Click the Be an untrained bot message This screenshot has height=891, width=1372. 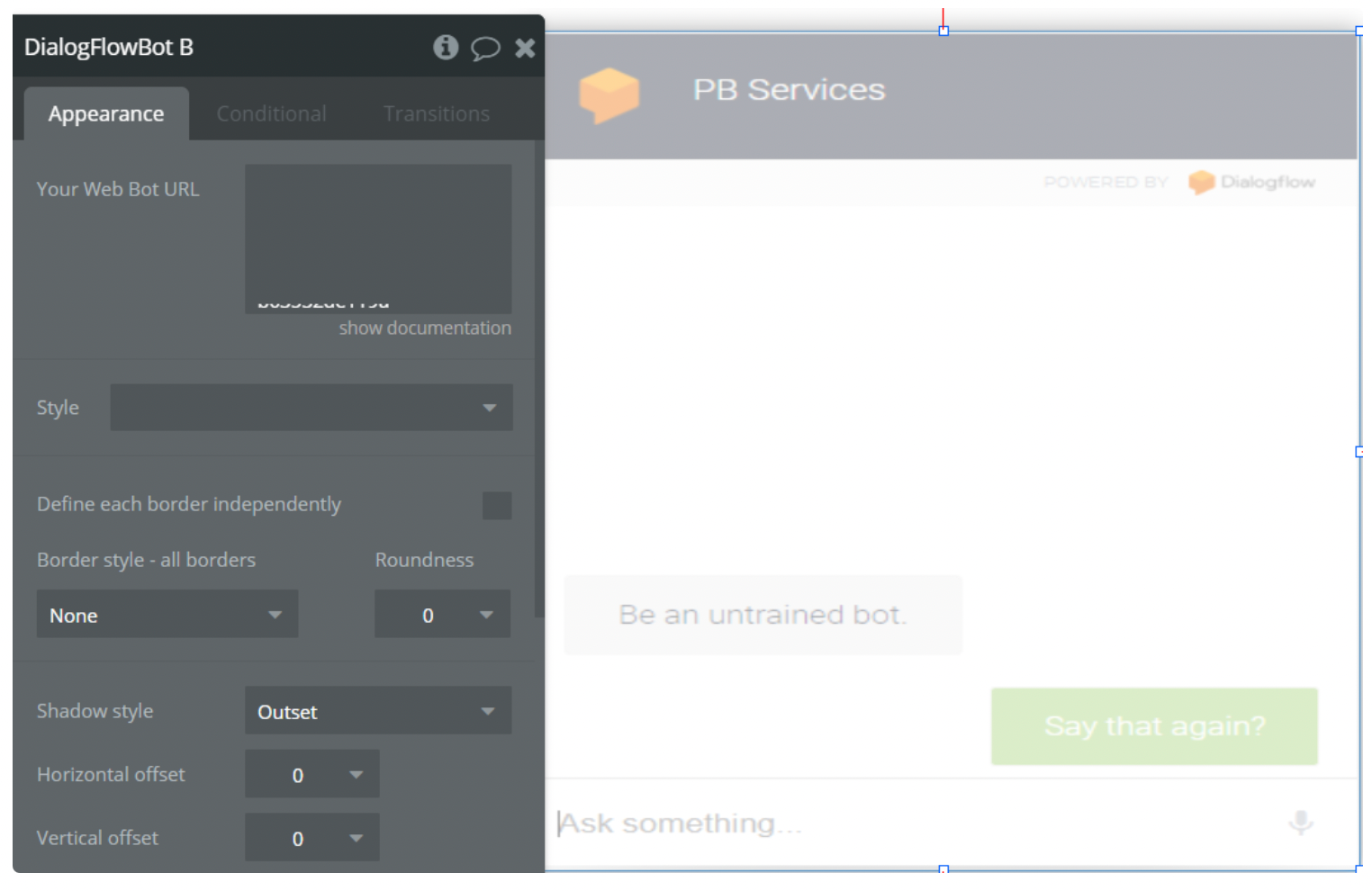[763, 615]
